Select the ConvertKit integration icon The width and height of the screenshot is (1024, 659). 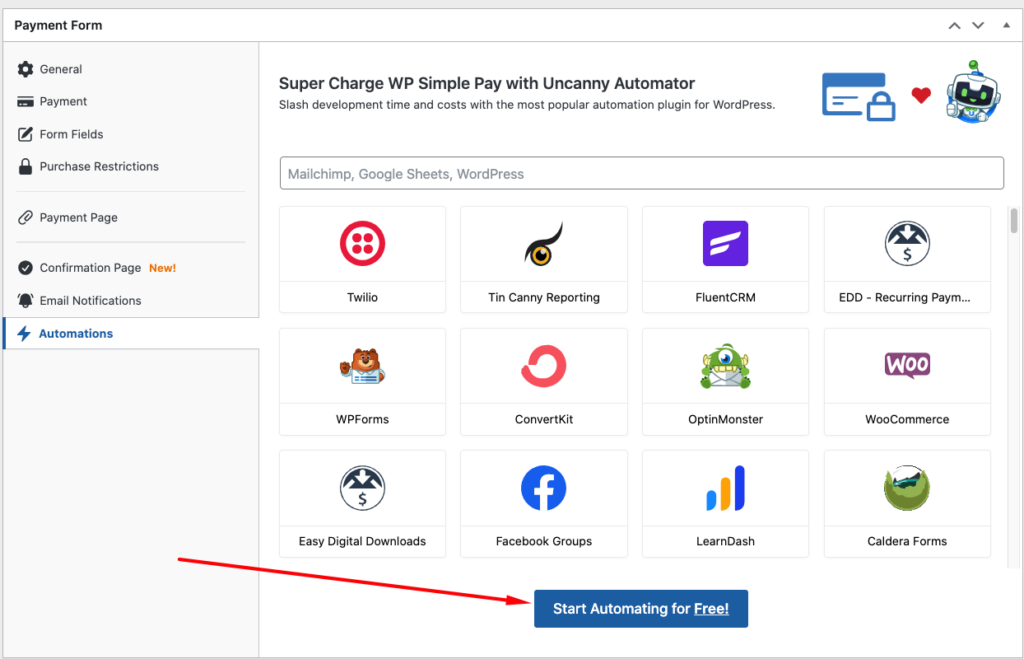pyautogui.click(x=544, y=366)
